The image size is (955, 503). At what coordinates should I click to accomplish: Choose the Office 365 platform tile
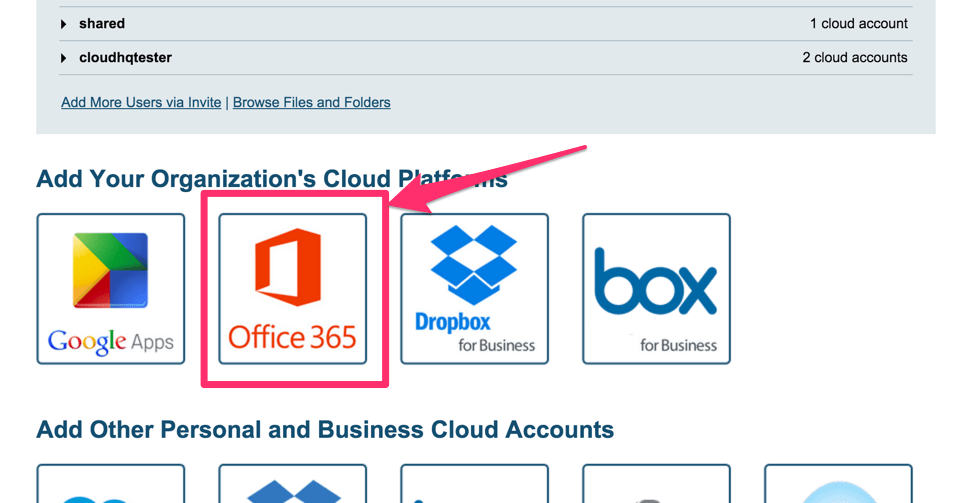coord(293,289)
